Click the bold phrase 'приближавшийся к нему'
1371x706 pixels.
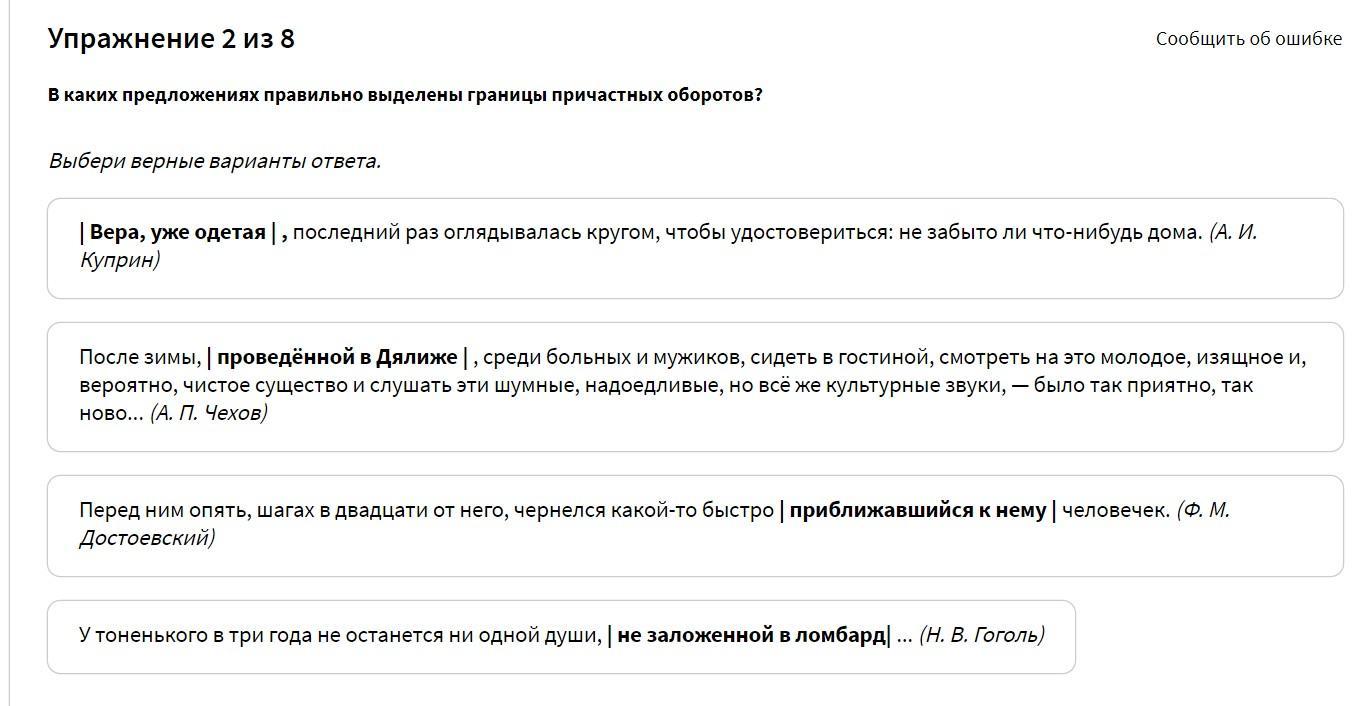tap(918, 510)
